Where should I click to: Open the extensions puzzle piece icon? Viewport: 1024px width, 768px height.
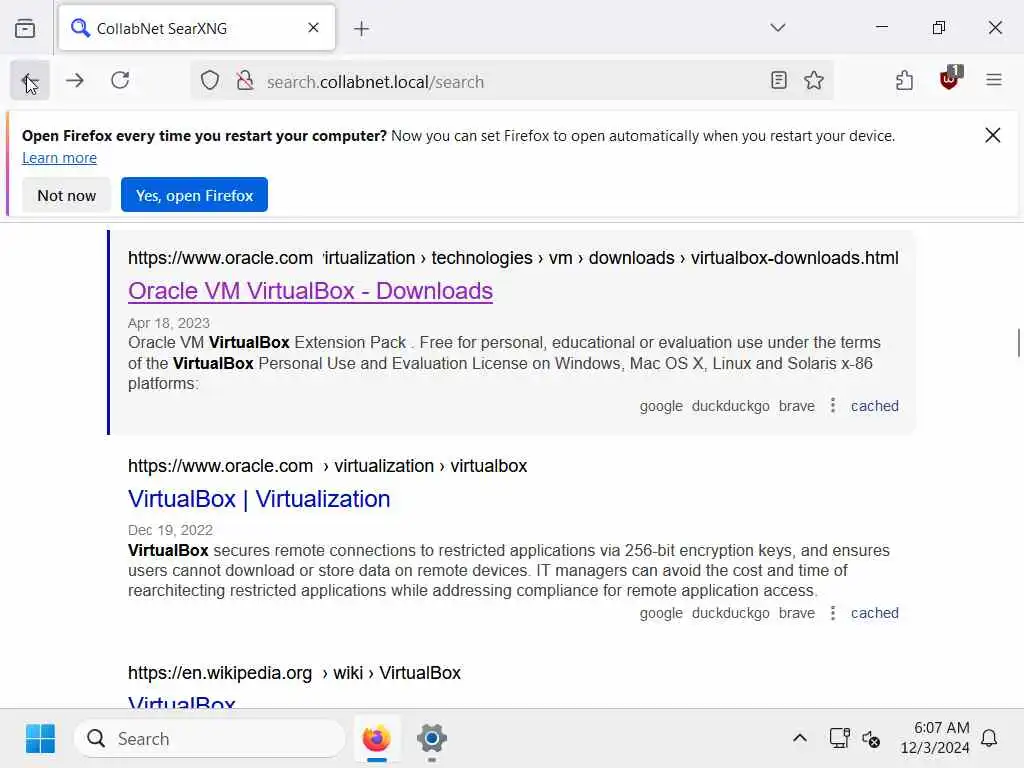point(904,80)
